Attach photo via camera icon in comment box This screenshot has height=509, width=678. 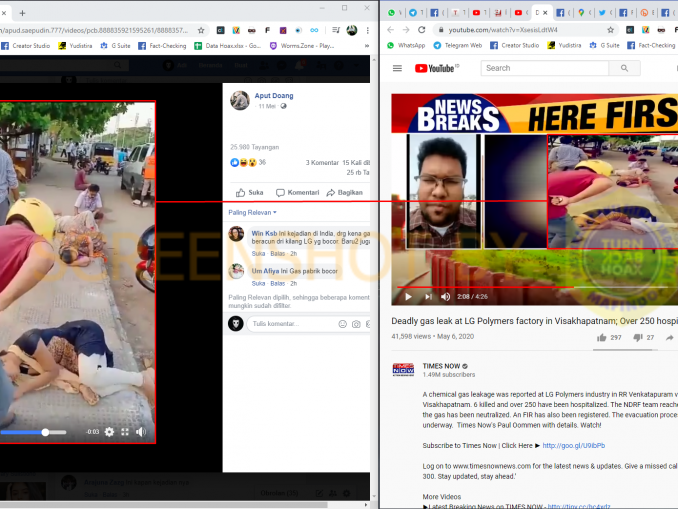[x=356, y=324]
